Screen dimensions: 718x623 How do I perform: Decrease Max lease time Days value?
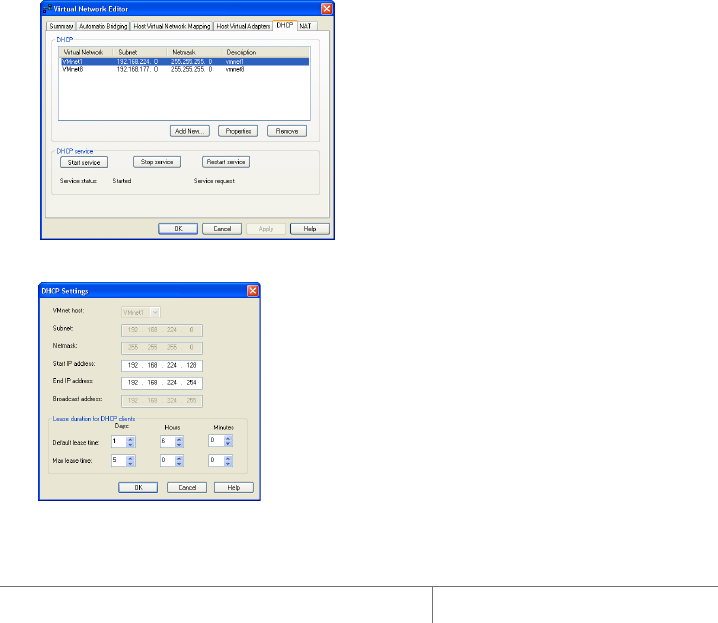pyautogui.click(x=131, y=464)
